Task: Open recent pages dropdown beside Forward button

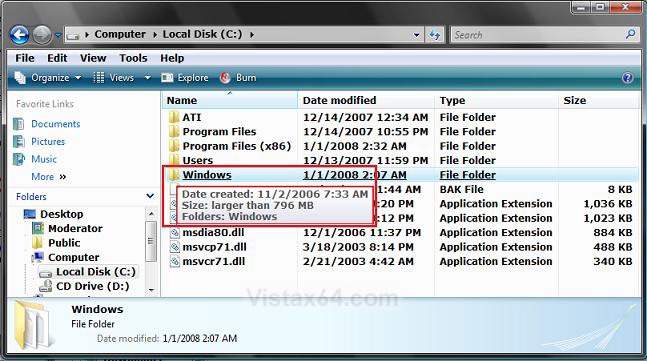Action: coord(57,35)
